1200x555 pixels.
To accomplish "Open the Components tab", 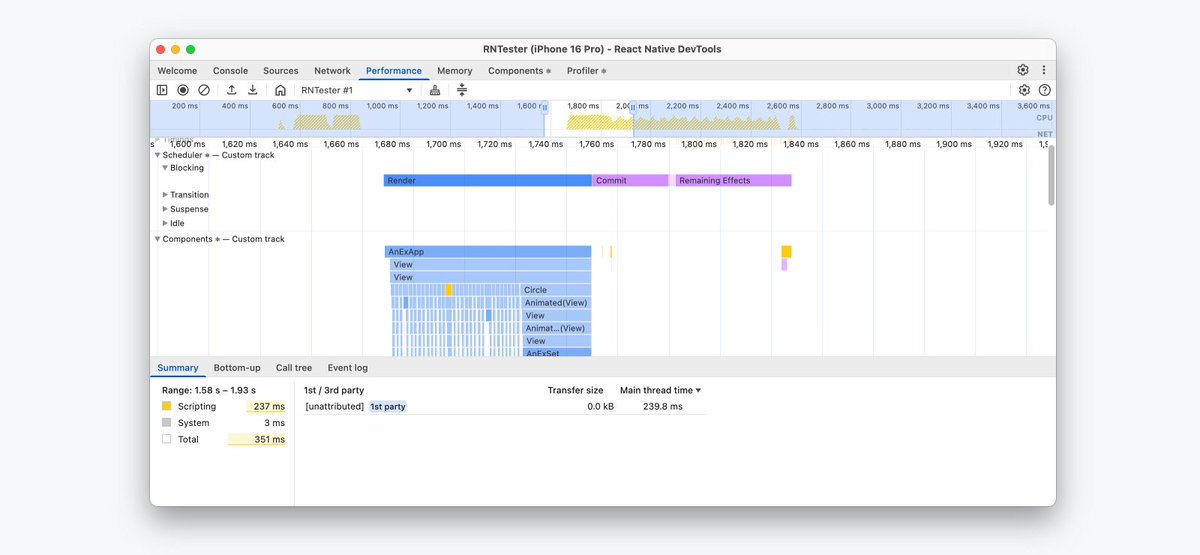I will click(x=519, y=71).
